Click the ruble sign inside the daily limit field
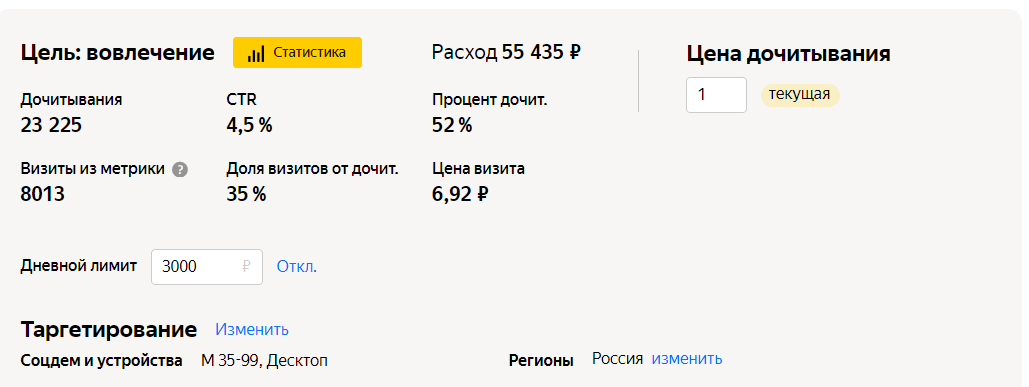Screen dimensions: 1029x387 [246, 267]
